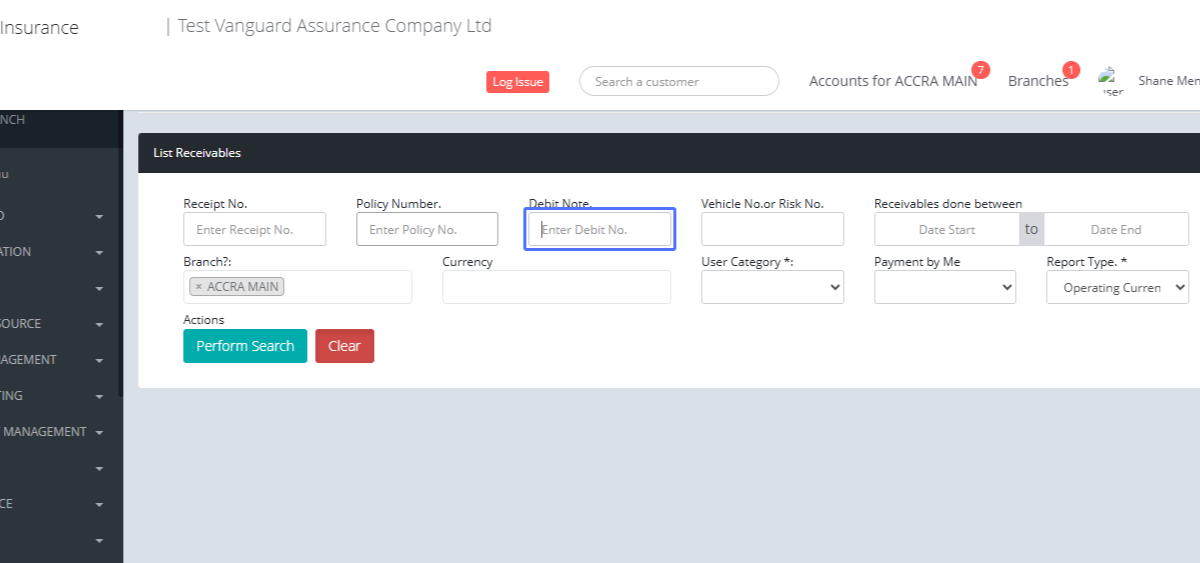This screenshot has height=563, width=1200.
Task: Click the Perform Search button
Action: 245,346
